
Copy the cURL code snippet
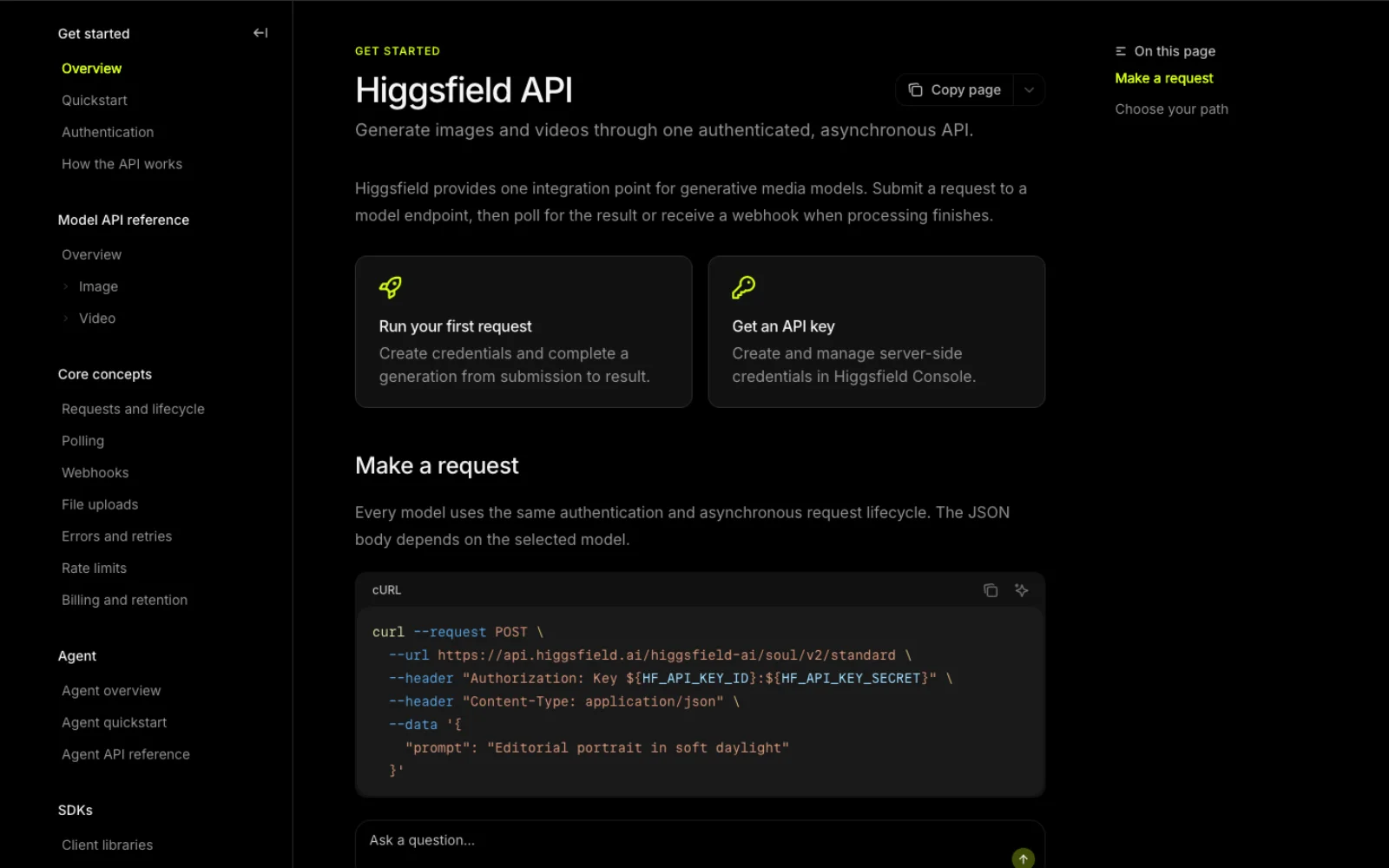(991, 590)
